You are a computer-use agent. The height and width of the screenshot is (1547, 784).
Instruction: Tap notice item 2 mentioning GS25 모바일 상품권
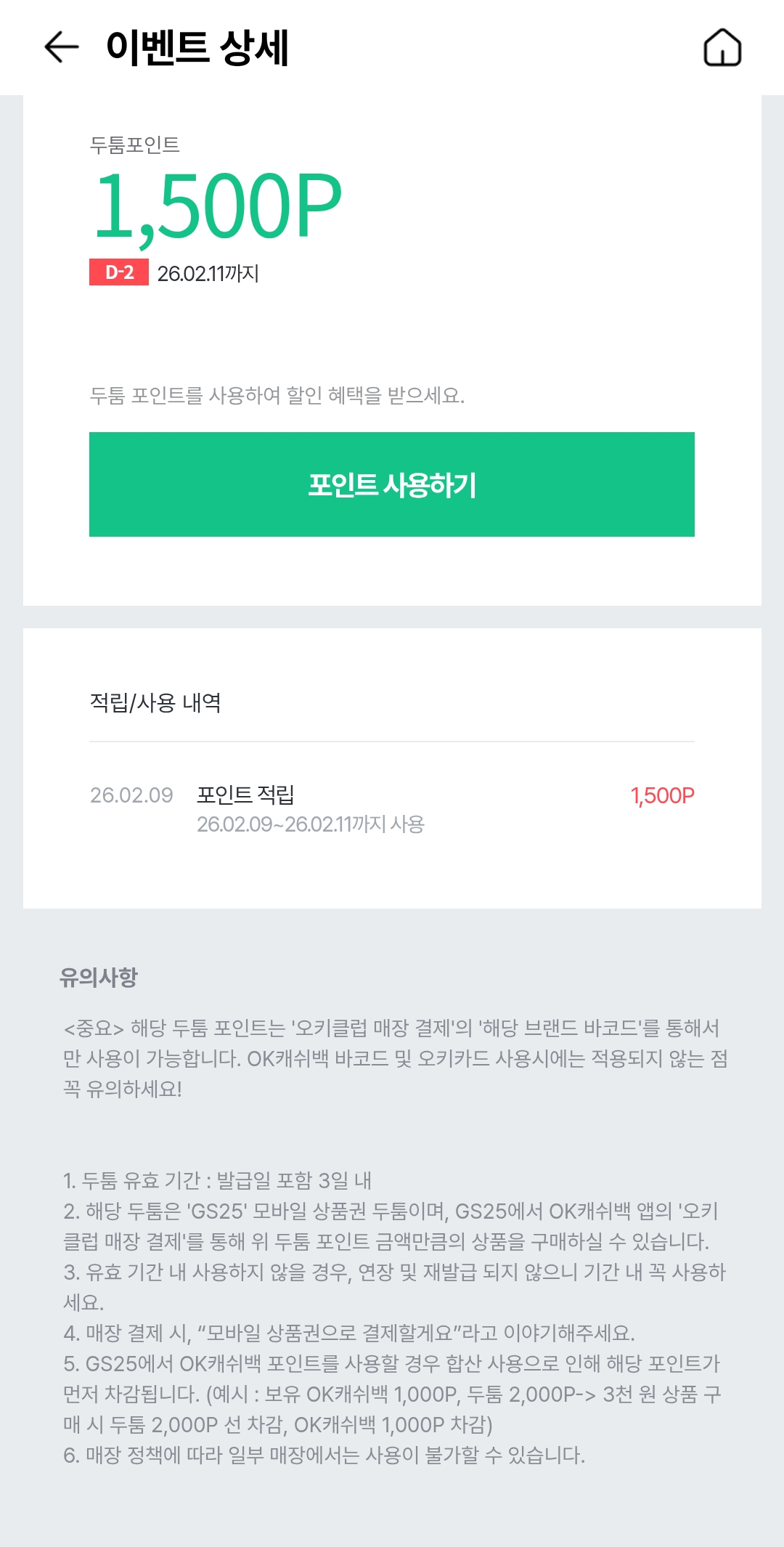pos(391,1226)
